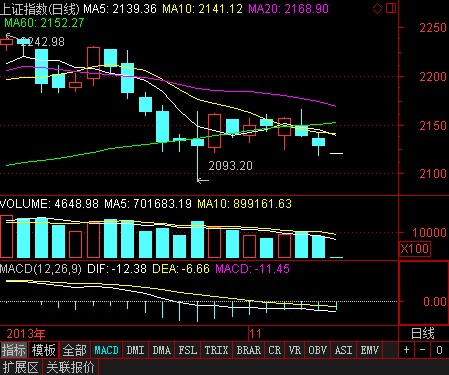
Task: Select the MACD indicator tab
Action: 106,350
